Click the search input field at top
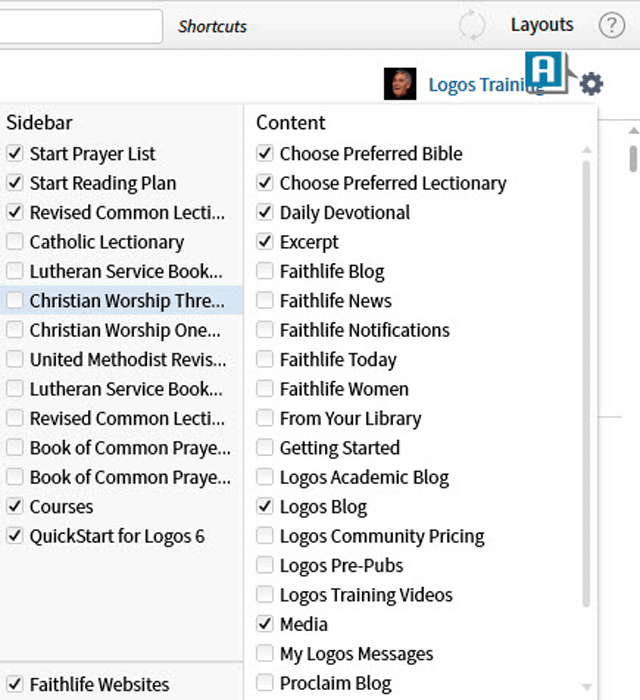This screenshot has height=700, width=640. (x=80, y=26)
